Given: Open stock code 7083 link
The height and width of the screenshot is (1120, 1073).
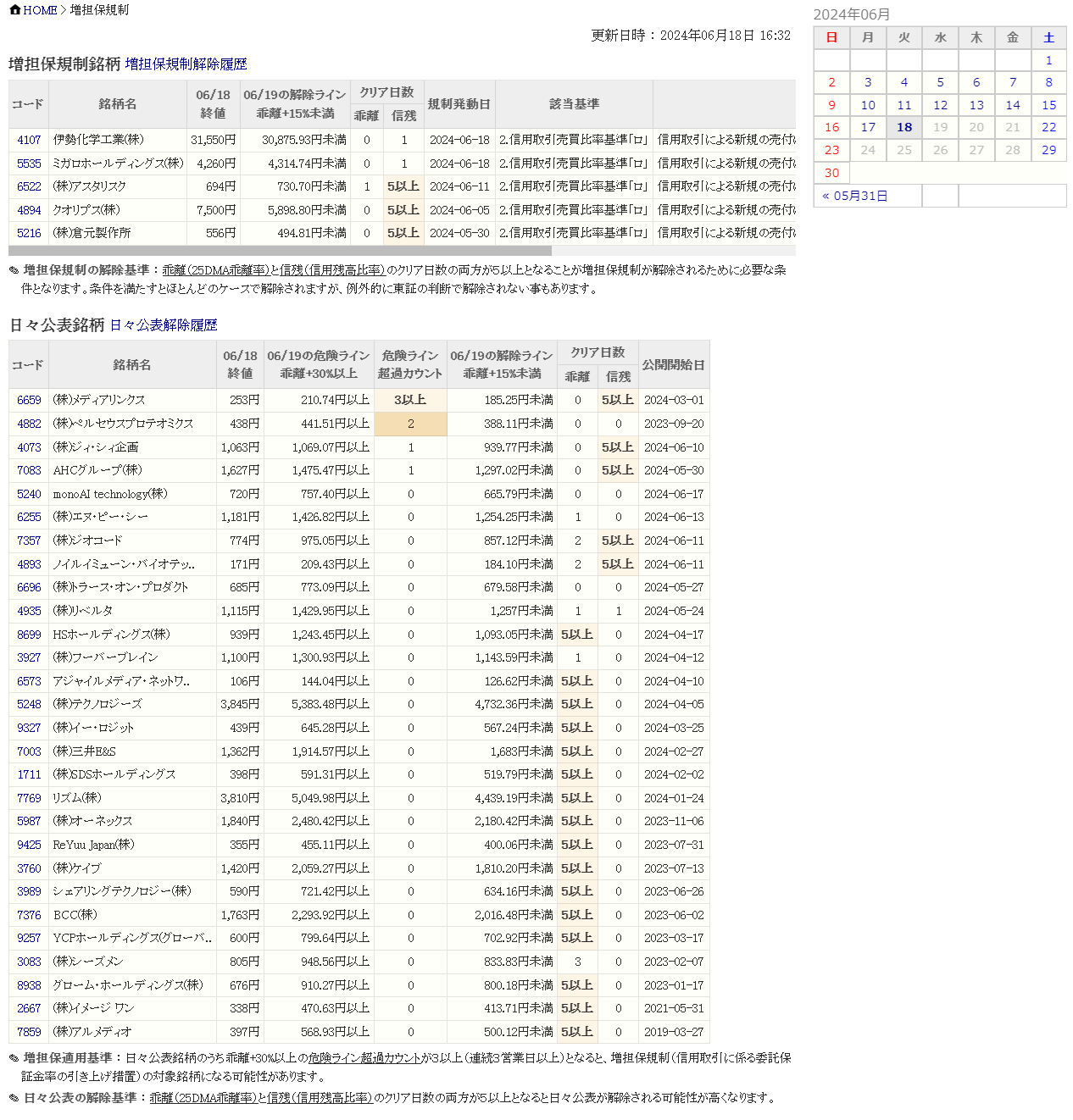Looking at the screenshot, I should pyautogui.click(x=29, y=470).
